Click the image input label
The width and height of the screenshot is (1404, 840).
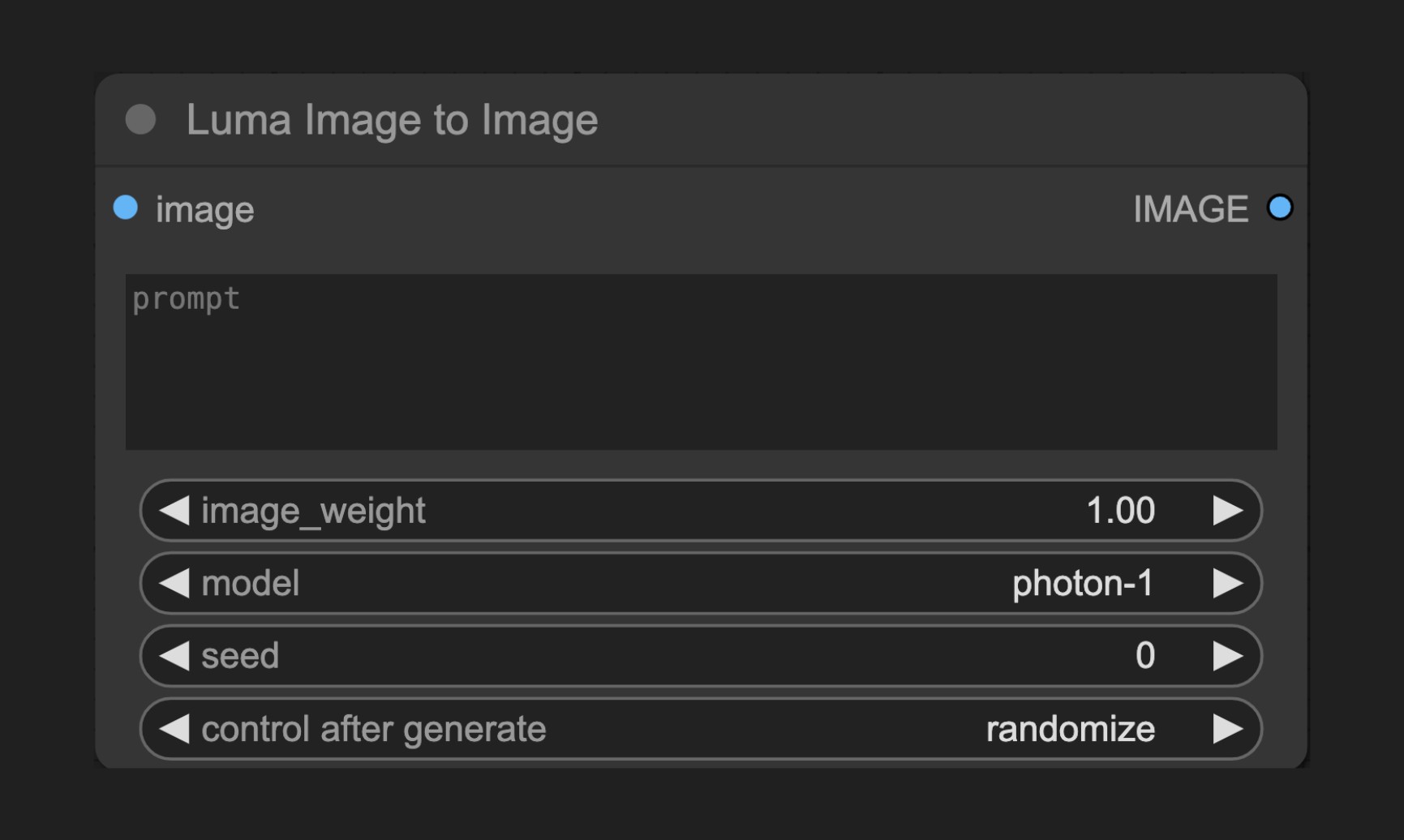[x=204, y=209]
